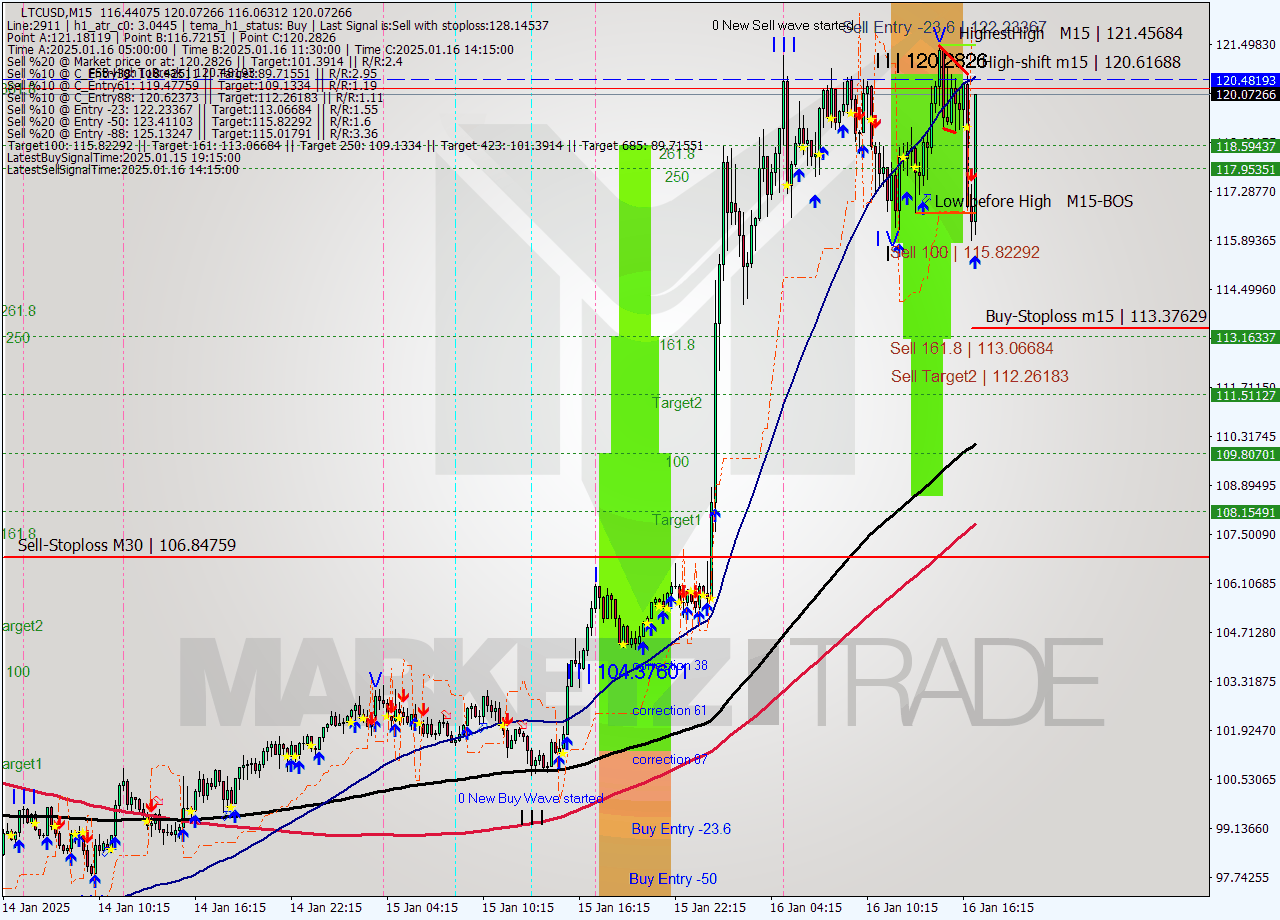Click the '14 Jan 16:15' time axis label
1280x920 pixels.
(x=229, y=908)
